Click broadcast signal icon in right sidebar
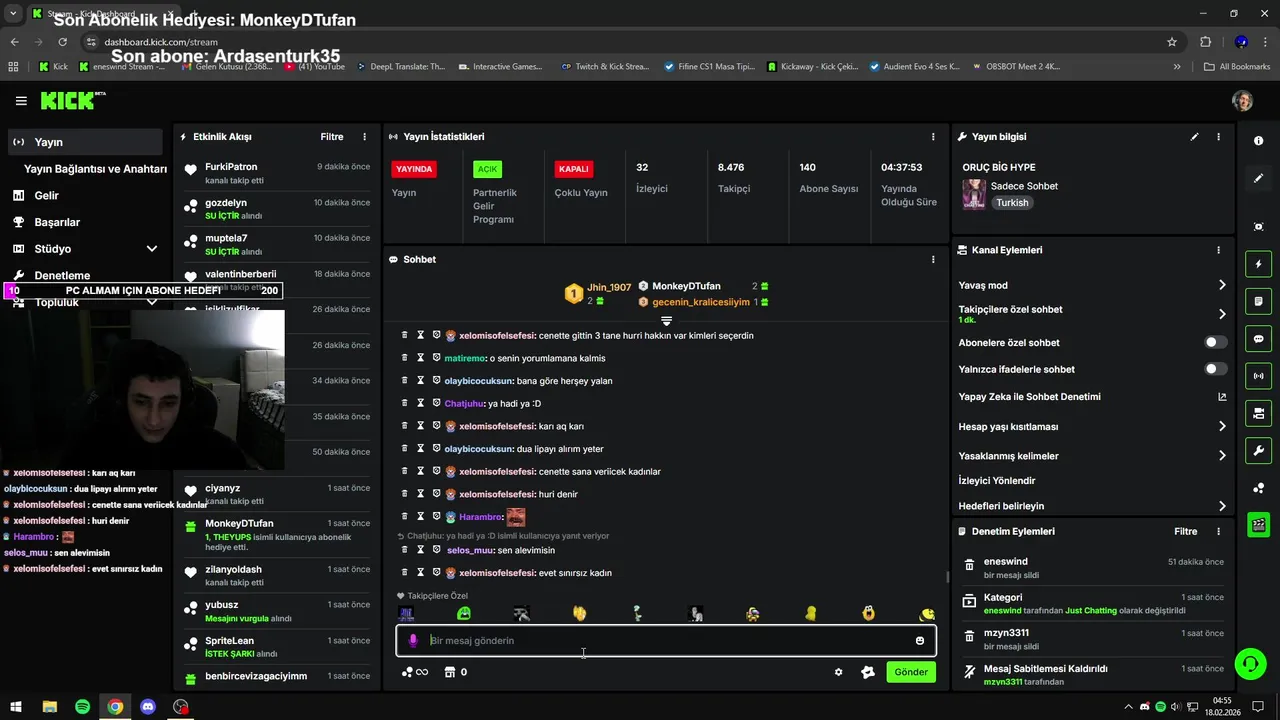This screenshot has height=720, width=1280. pyautogui.click(x=1258, y=376)
